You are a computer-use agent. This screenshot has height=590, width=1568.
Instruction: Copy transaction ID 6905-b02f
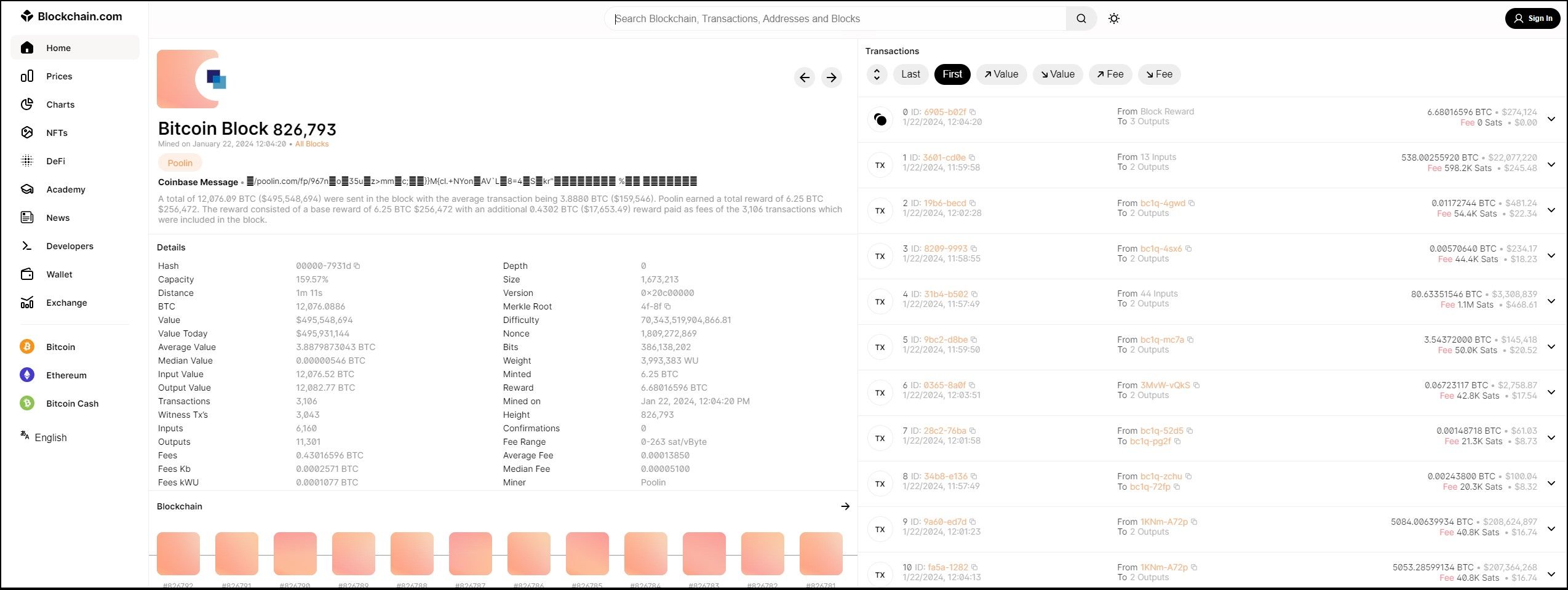click(973, 112)
